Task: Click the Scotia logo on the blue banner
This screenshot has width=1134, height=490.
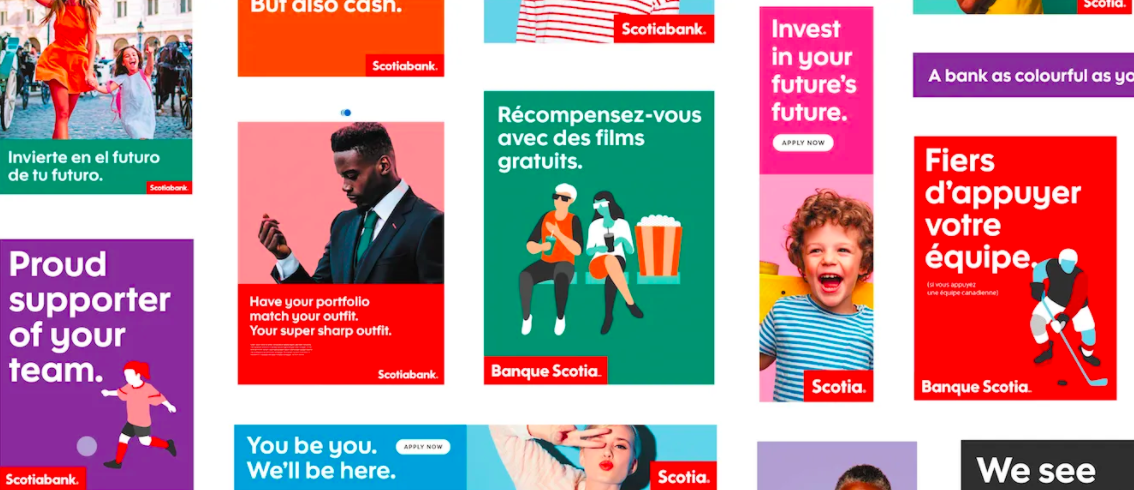Action: (x=683, y=476)
